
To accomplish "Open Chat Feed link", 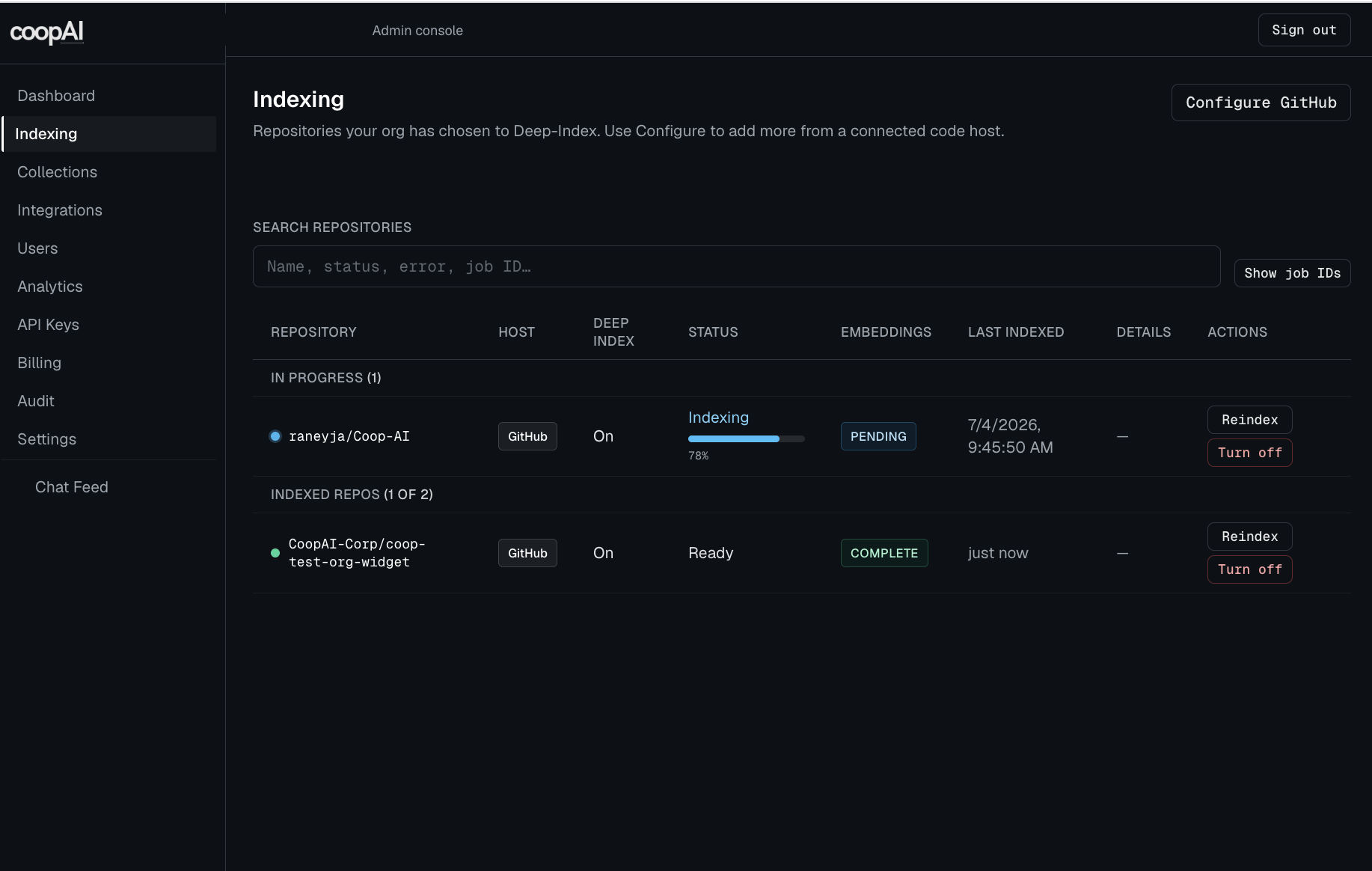I will click(x=72, y=487).
